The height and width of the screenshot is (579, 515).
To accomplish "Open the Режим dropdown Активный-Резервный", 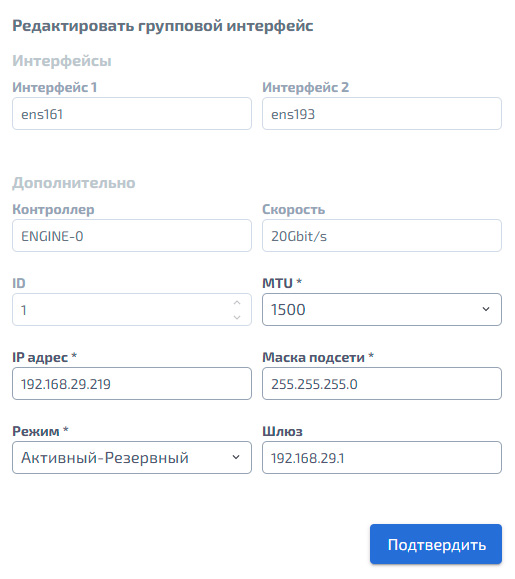I will click(x=132, y=458).
